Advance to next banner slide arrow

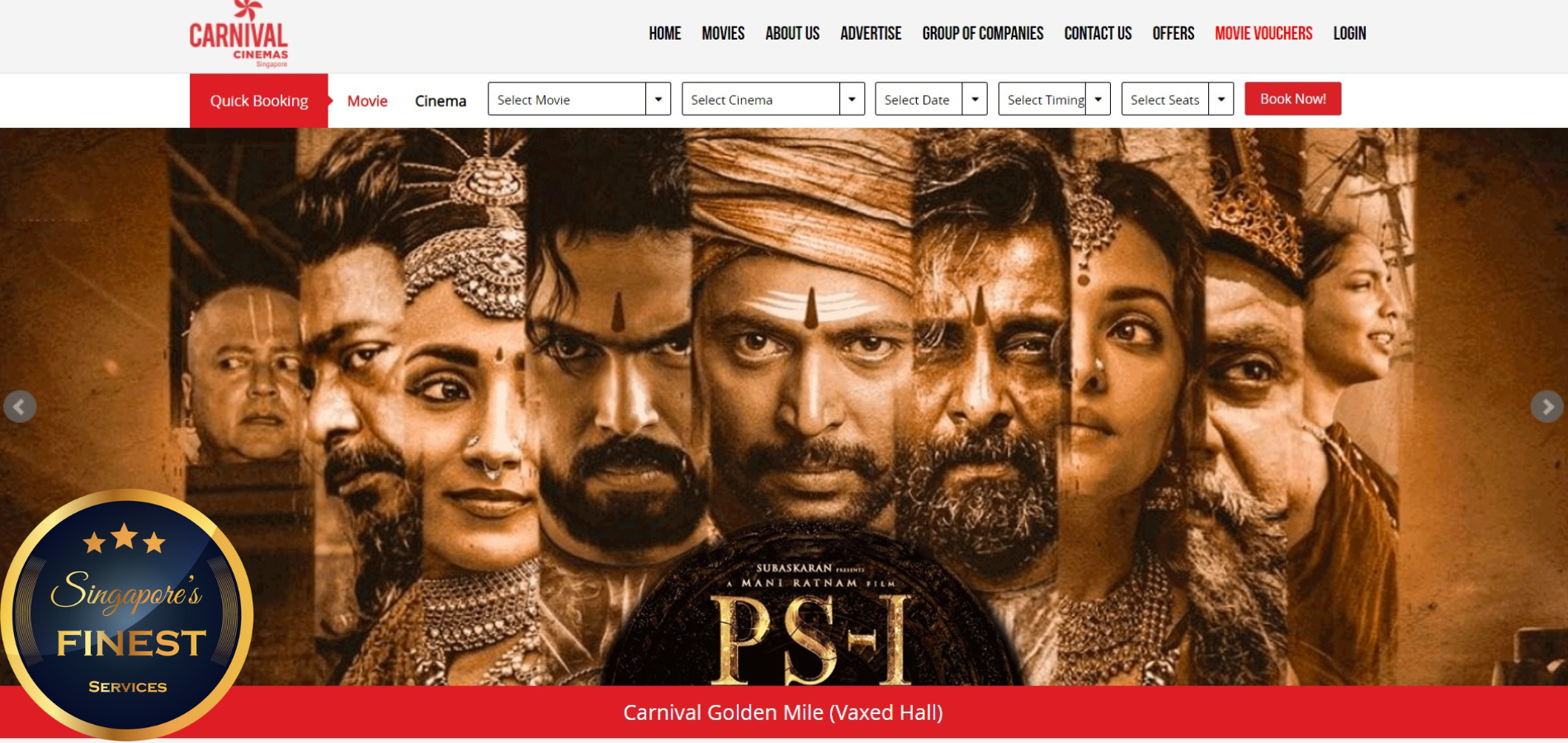[x=1547, y=406]
